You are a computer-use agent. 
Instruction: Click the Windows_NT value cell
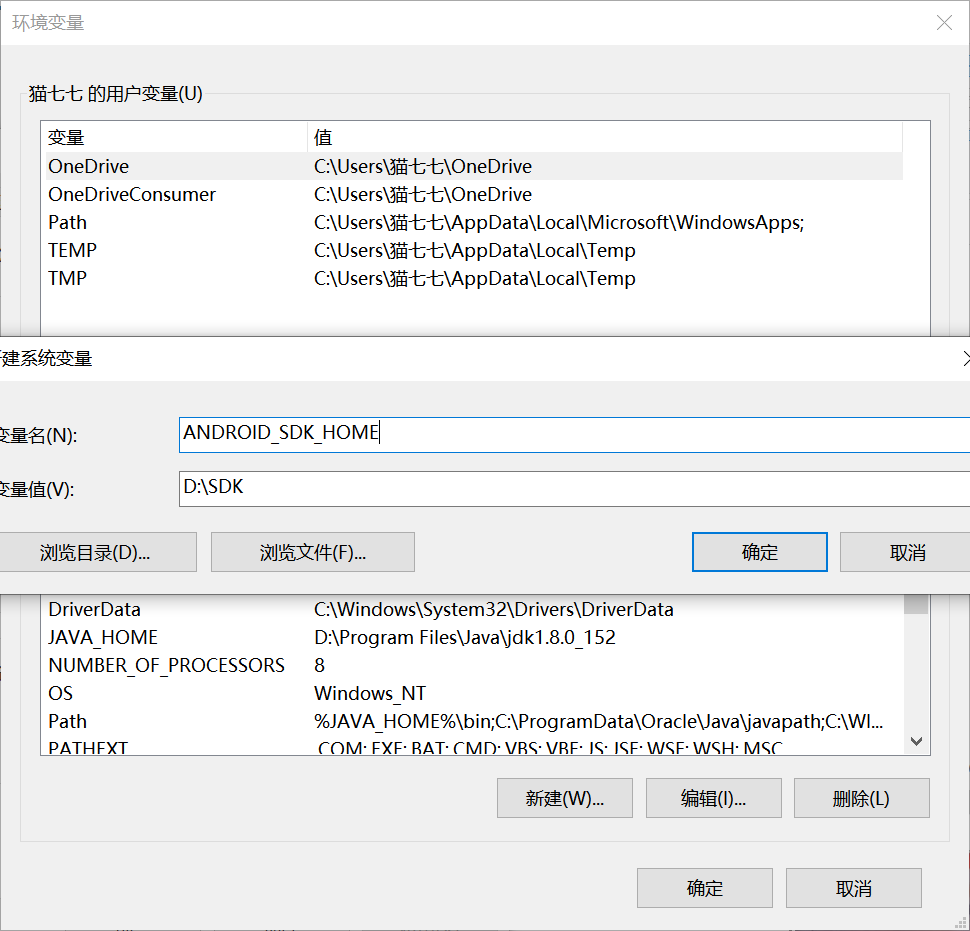[x=370, y=693]
